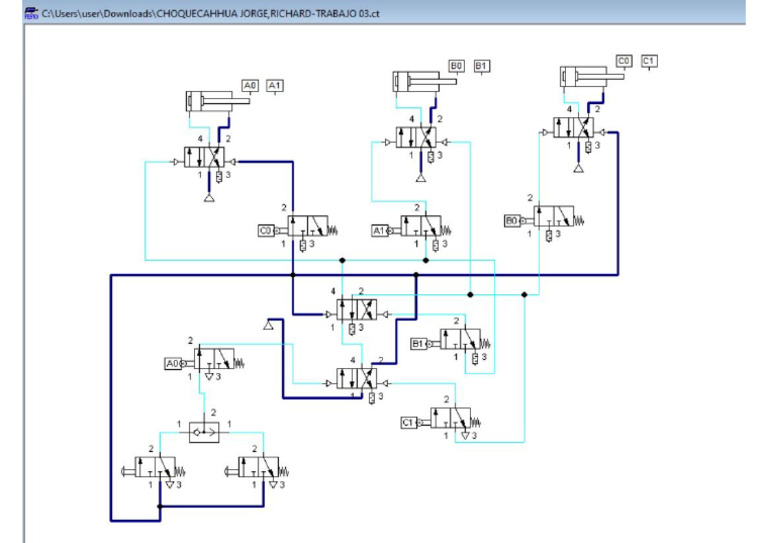Viewport: 768px width, 543px height.
Task: Select the C1 roller-actuated 3/2 valve
Action: click(x=441, y=422)
